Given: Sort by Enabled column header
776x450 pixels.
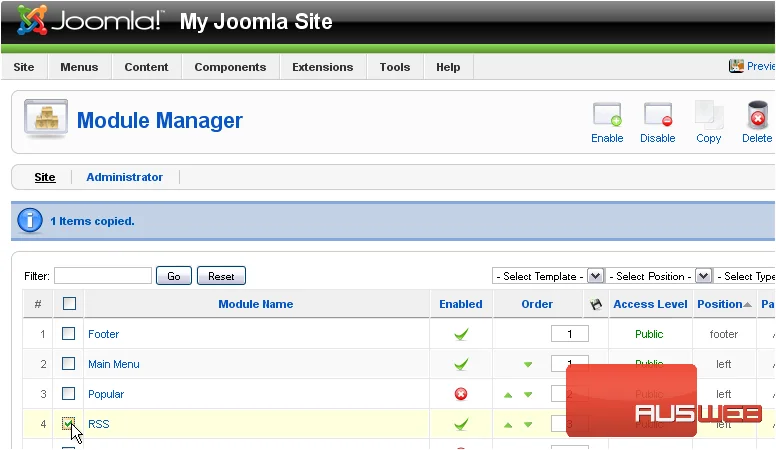Looking at the screenshot, I should click(461, 304).
